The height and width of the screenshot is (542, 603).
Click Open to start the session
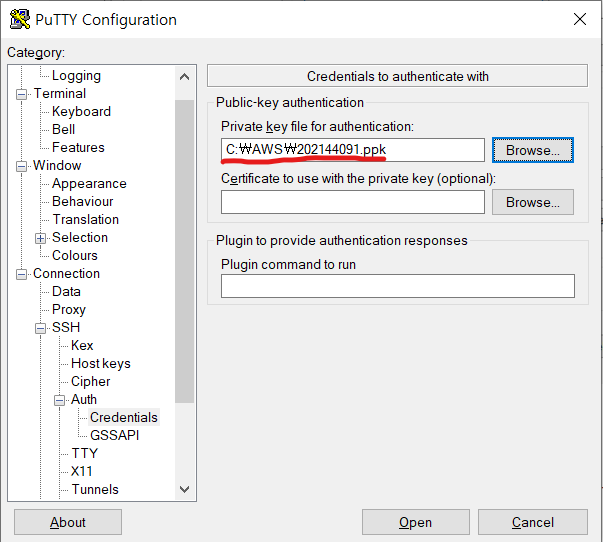(x=415, y=522)
